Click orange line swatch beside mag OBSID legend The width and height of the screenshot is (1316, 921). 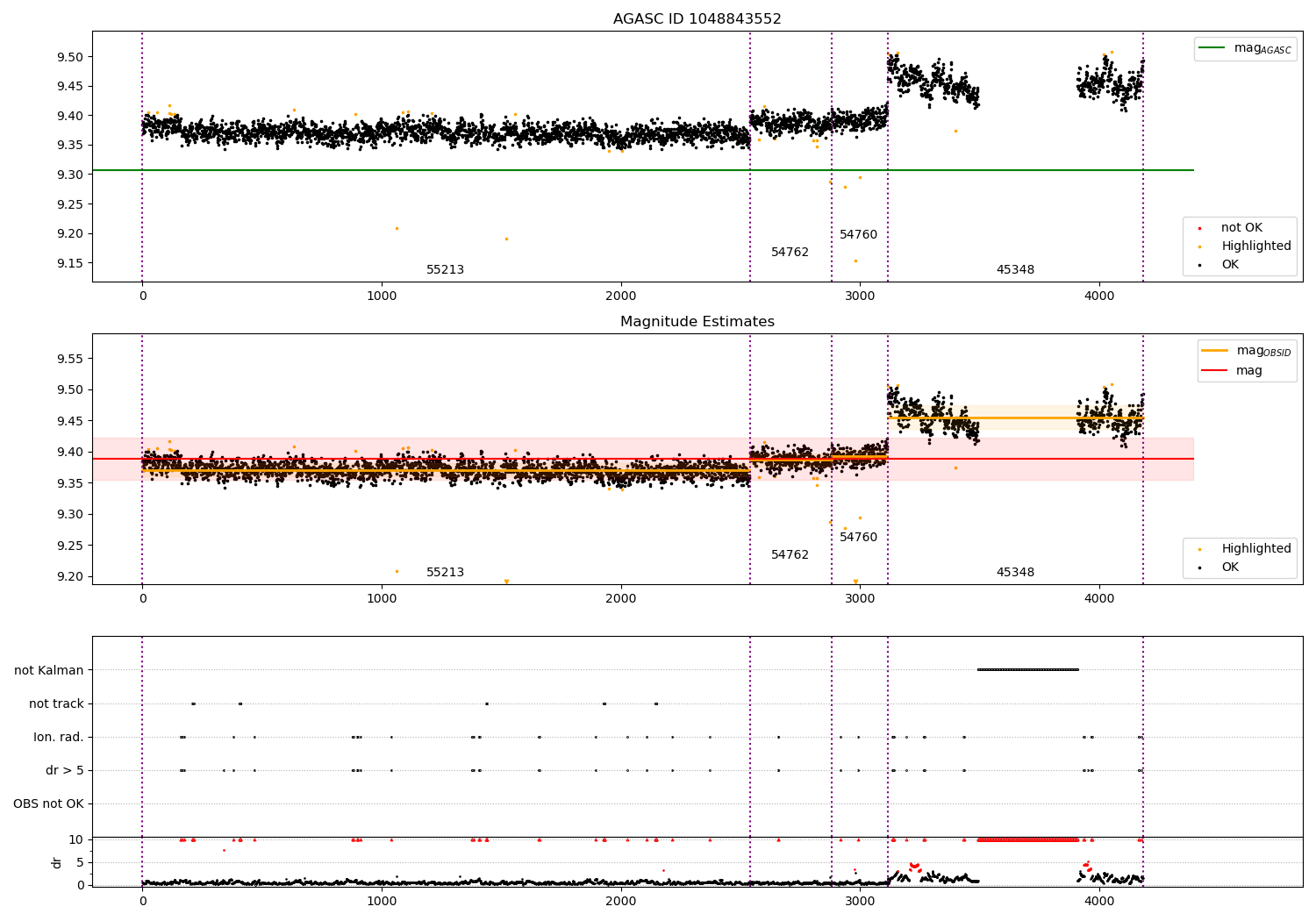[x=1215, y=351]
